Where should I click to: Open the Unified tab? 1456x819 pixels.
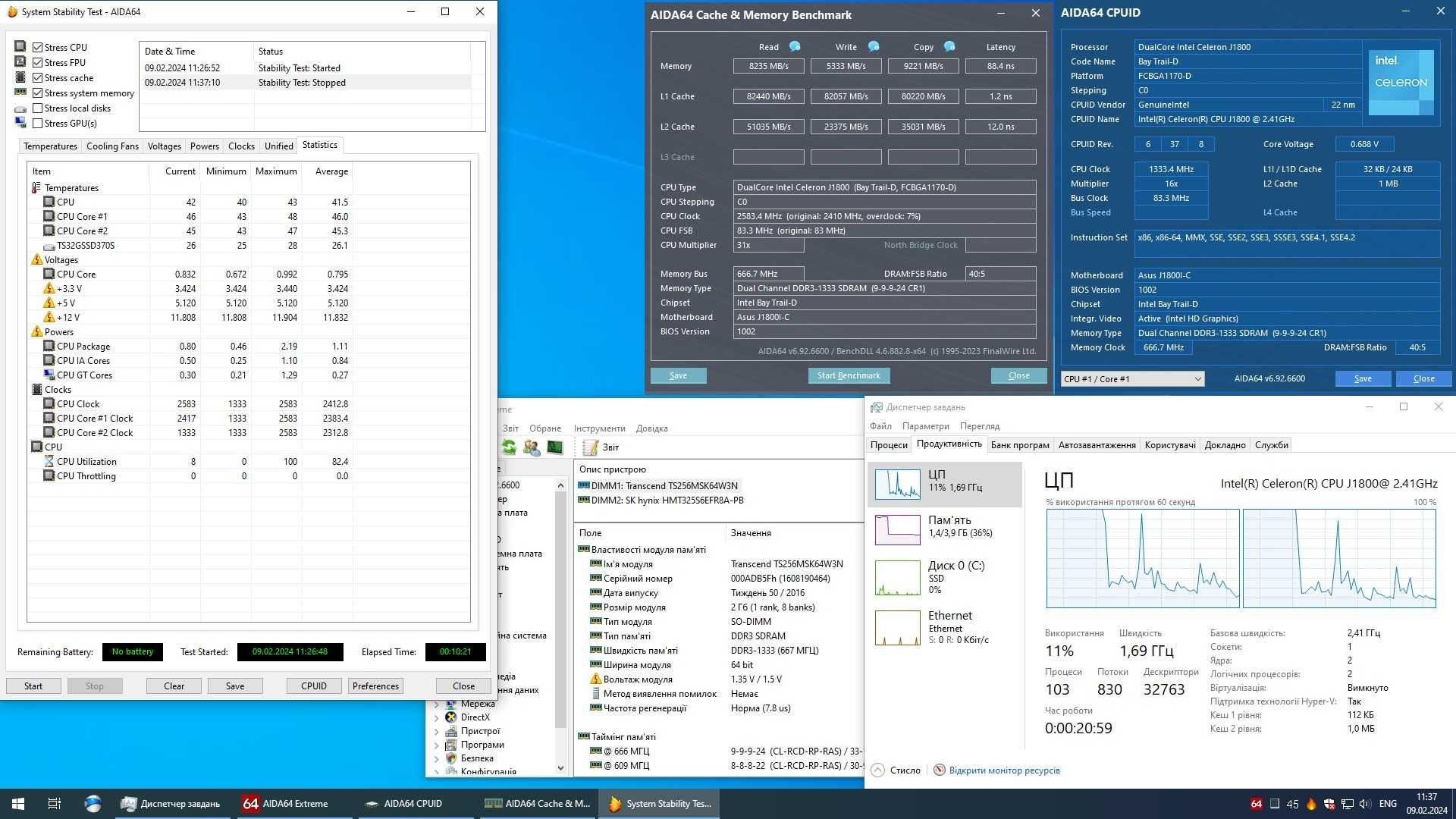pyautogui.click(x=278, y=146)
